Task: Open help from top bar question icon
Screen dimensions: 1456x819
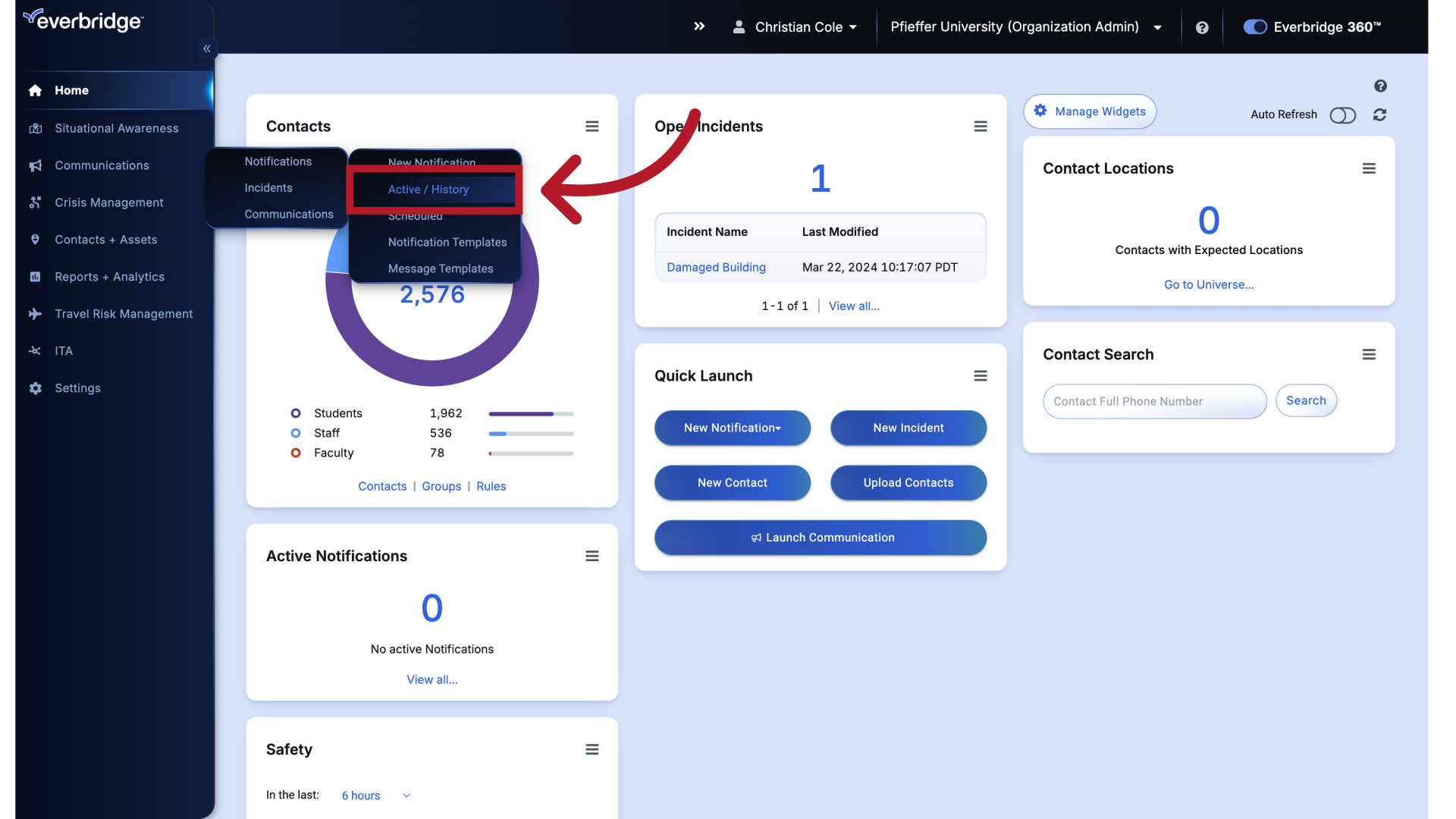Action: 1202,27
